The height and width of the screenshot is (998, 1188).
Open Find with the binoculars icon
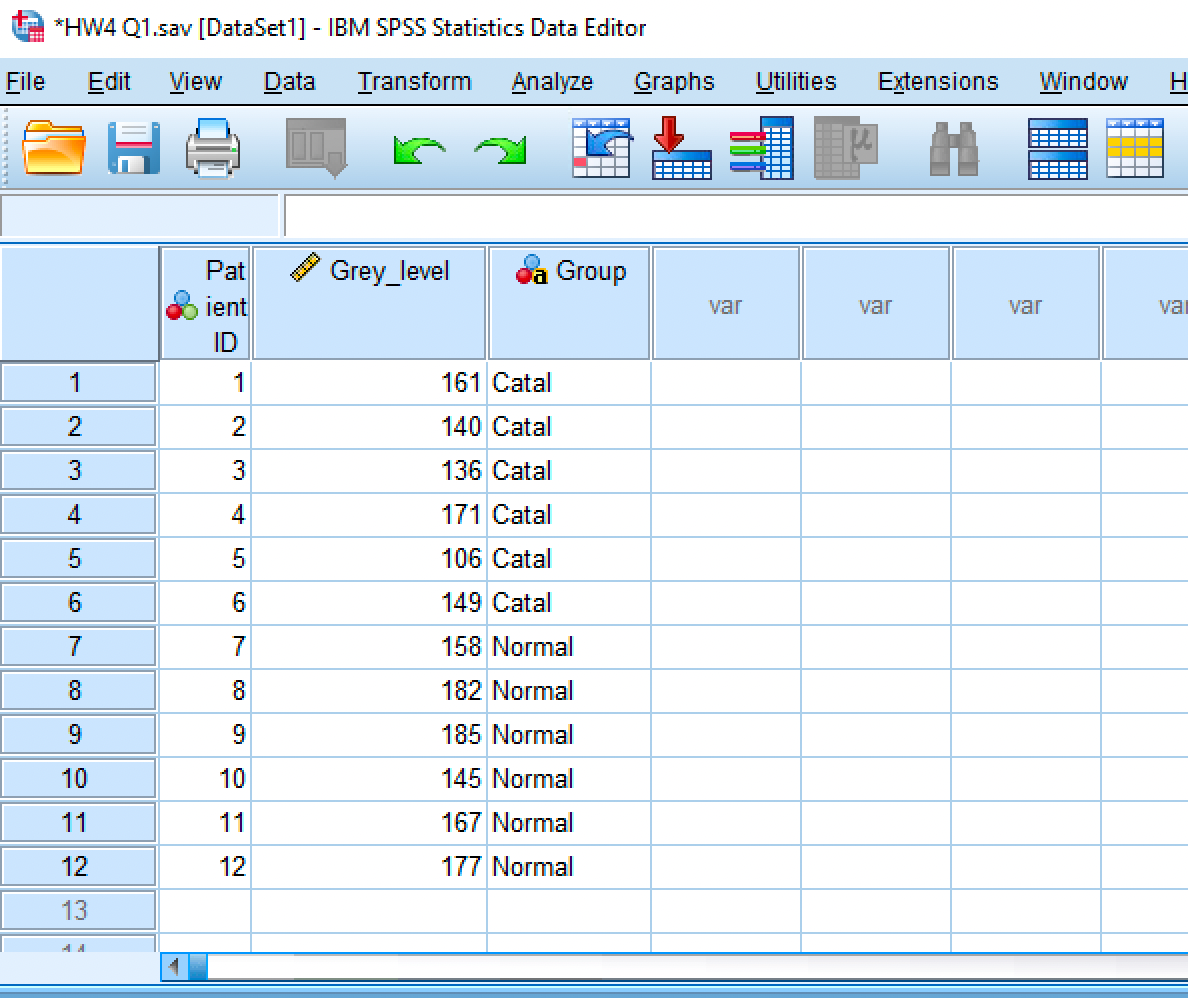point(954,149)
